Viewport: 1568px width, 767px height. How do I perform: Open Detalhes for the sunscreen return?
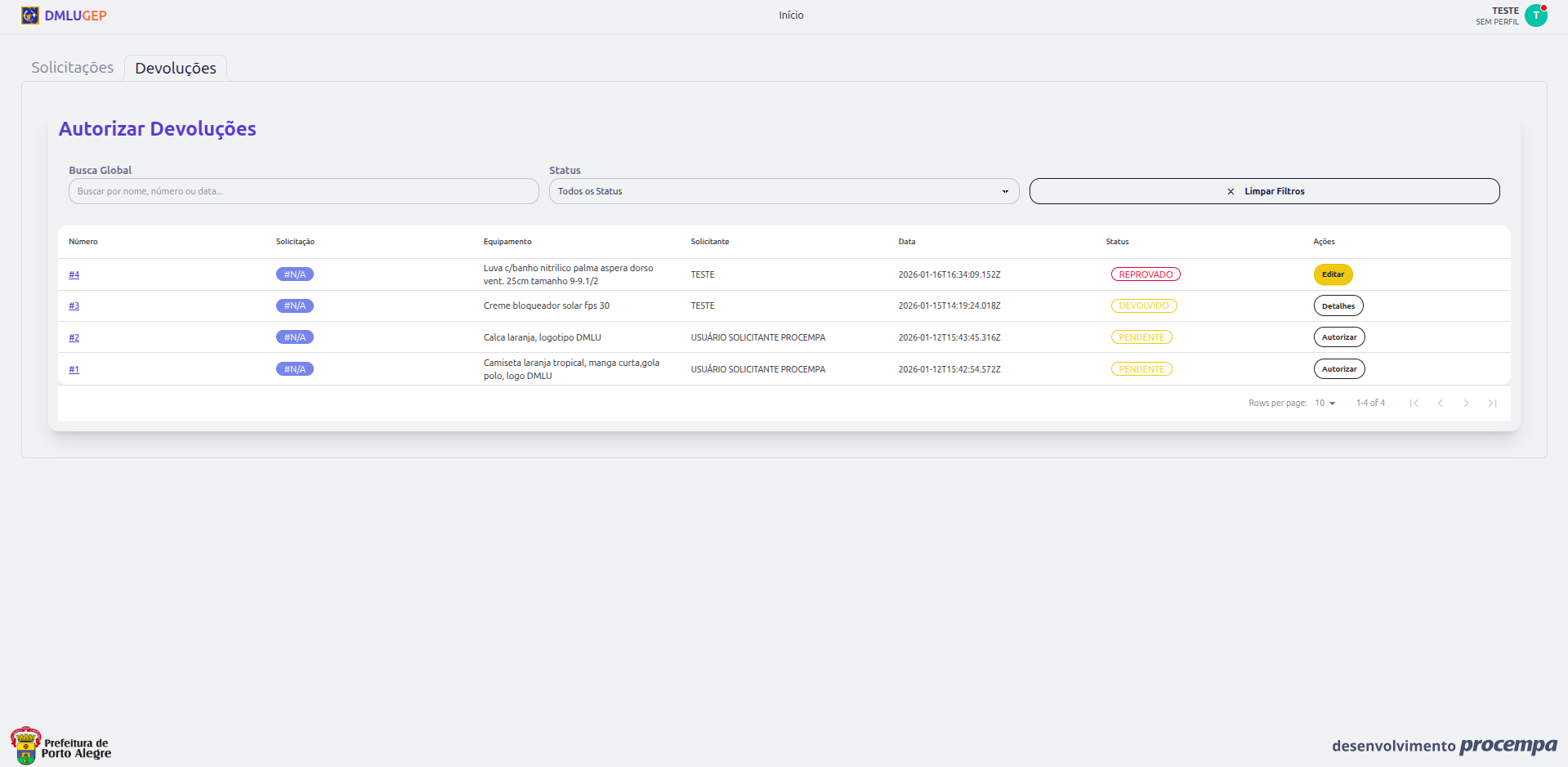pyautogui.click(x=1338, y=306)
